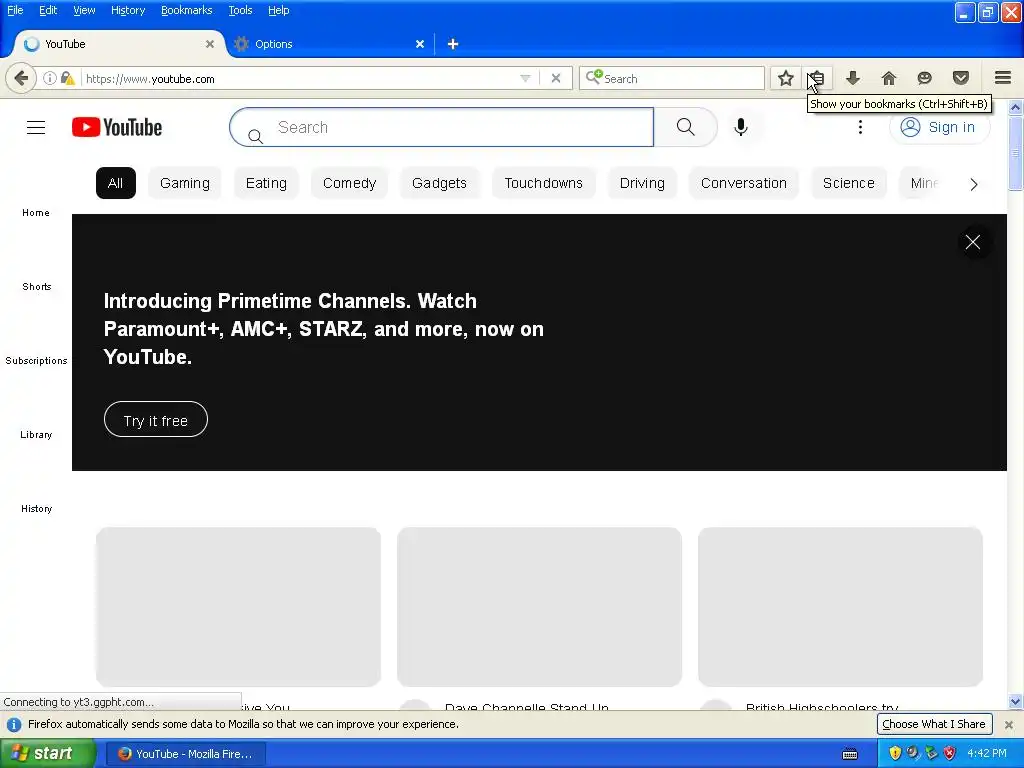Click the page scrollbar down arrow
This screenshot has width=1024, height=768.
click(x=1015, y=701)
